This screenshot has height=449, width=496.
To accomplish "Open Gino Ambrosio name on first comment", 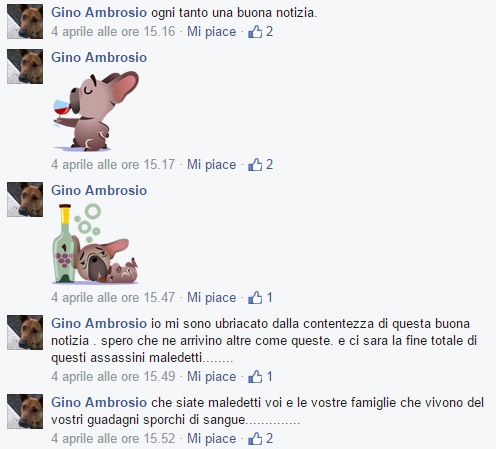I will (99, 13).
